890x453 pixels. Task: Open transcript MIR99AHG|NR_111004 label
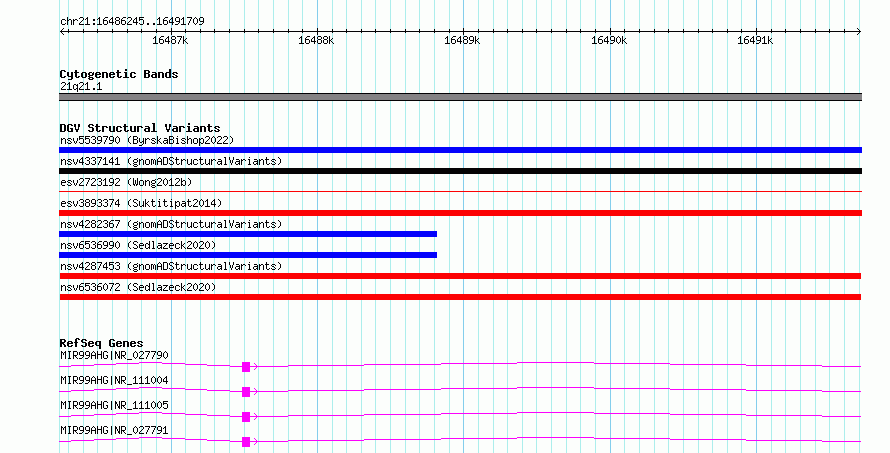pos(114,380)
